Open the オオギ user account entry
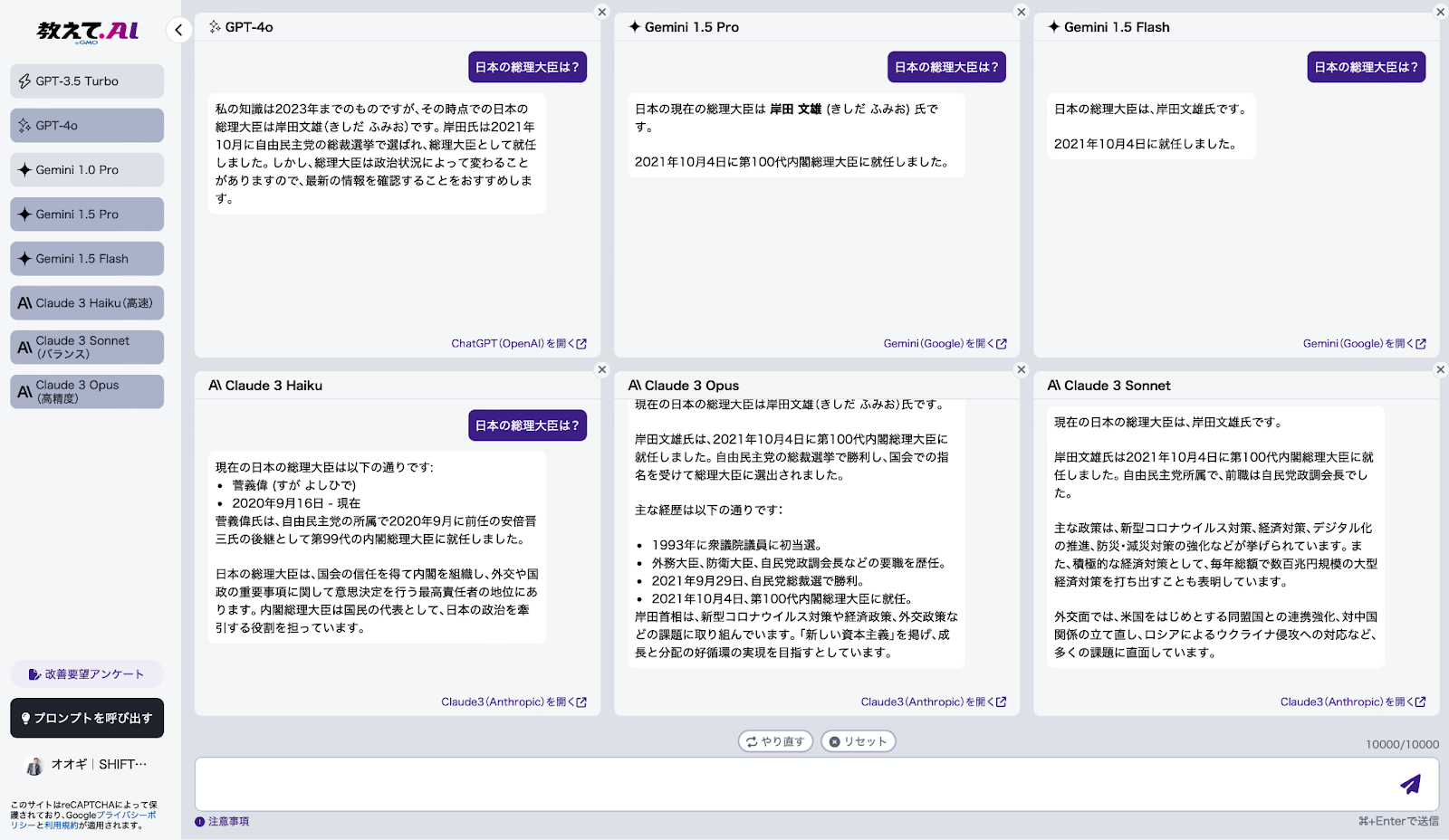Screen dimensions: 1449x840 tap(87, 765)
